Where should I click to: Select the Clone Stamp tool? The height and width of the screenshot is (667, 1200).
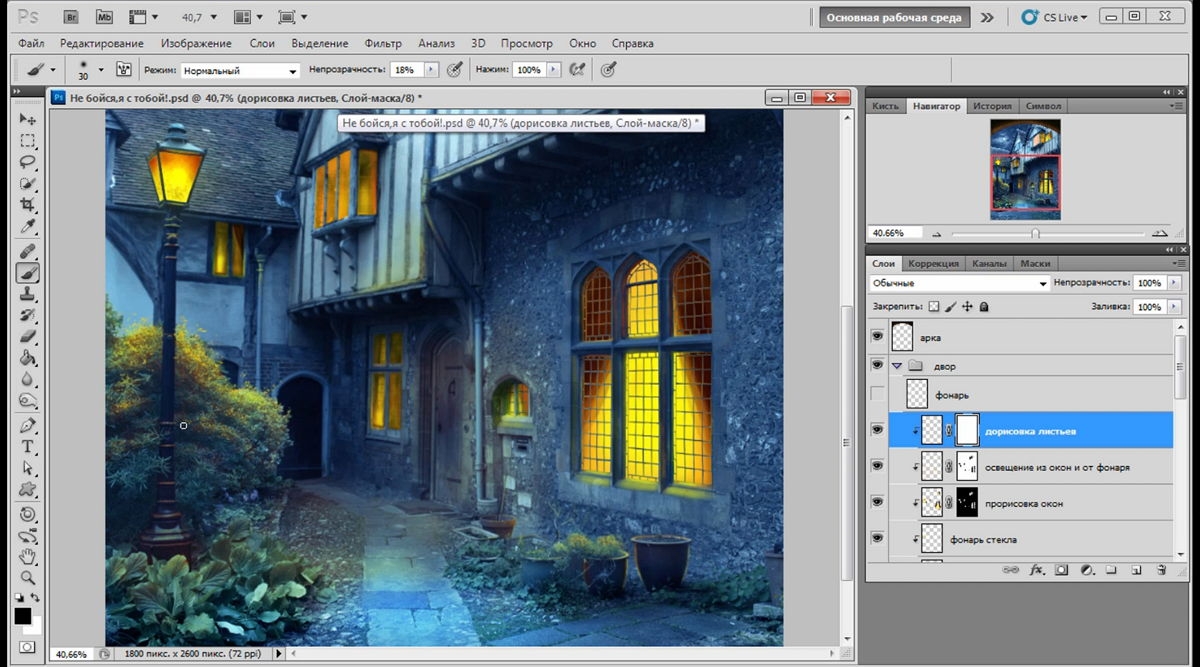(28, 294)
